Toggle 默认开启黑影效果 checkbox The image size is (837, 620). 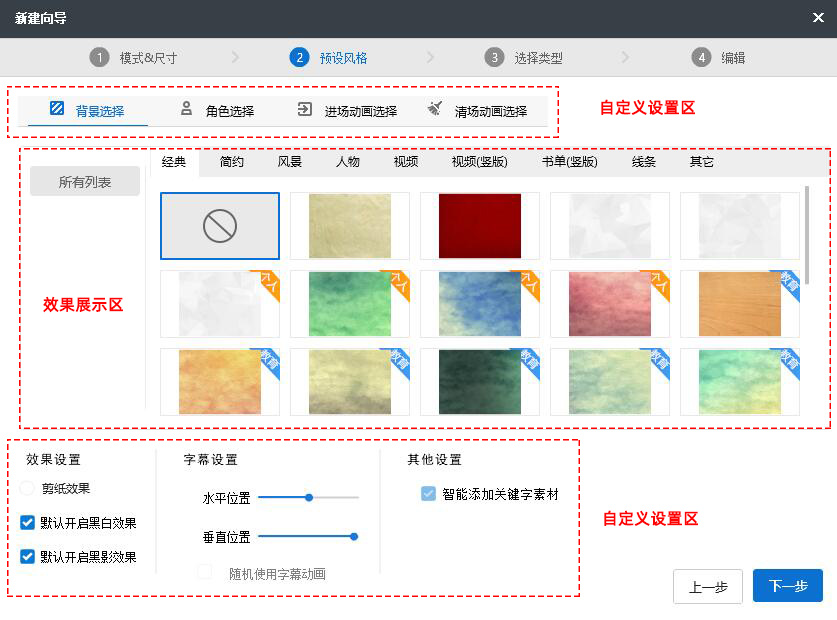coord(28,556)
